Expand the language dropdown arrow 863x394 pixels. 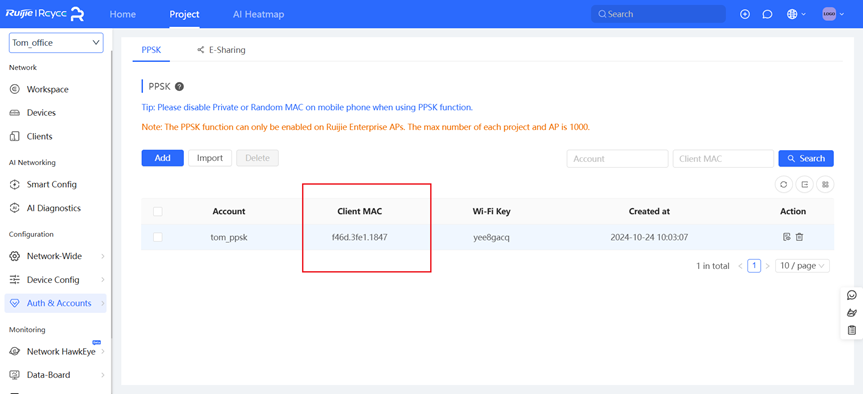tap(804, 14)
